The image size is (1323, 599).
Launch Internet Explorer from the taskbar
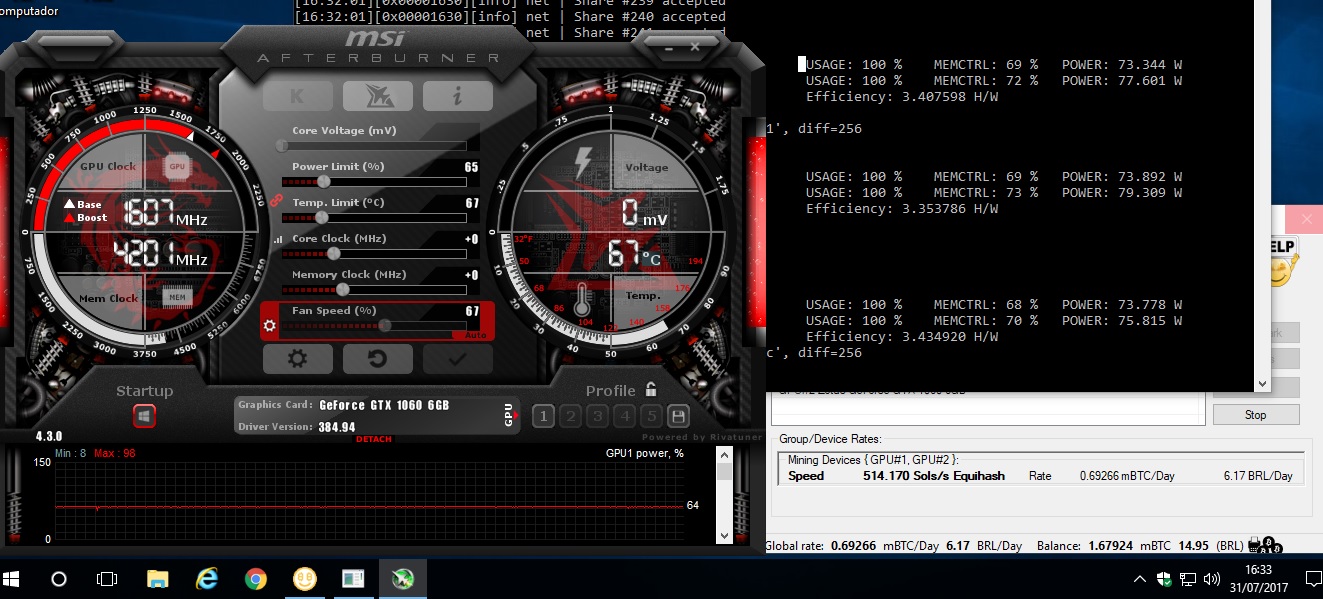207,579
